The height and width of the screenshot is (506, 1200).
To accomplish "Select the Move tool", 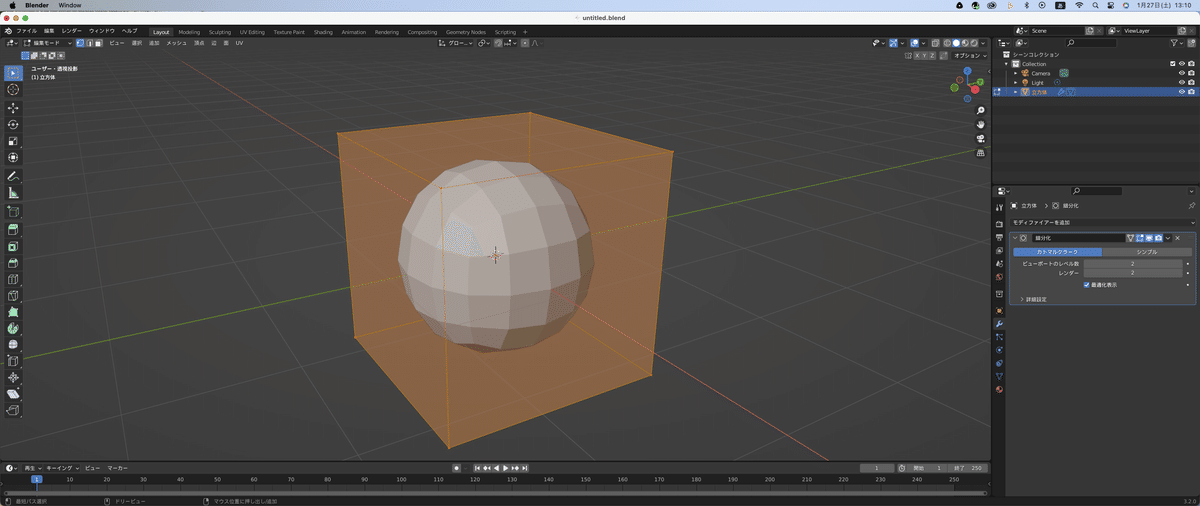I will [x=13, y=108].
